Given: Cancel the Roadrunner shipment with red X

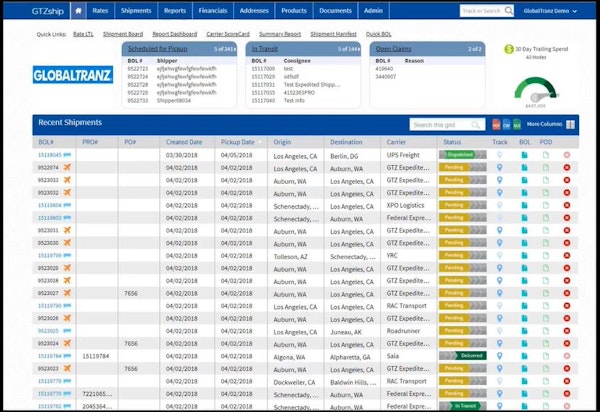Looking at the screenshot, I should click(567, 331).
